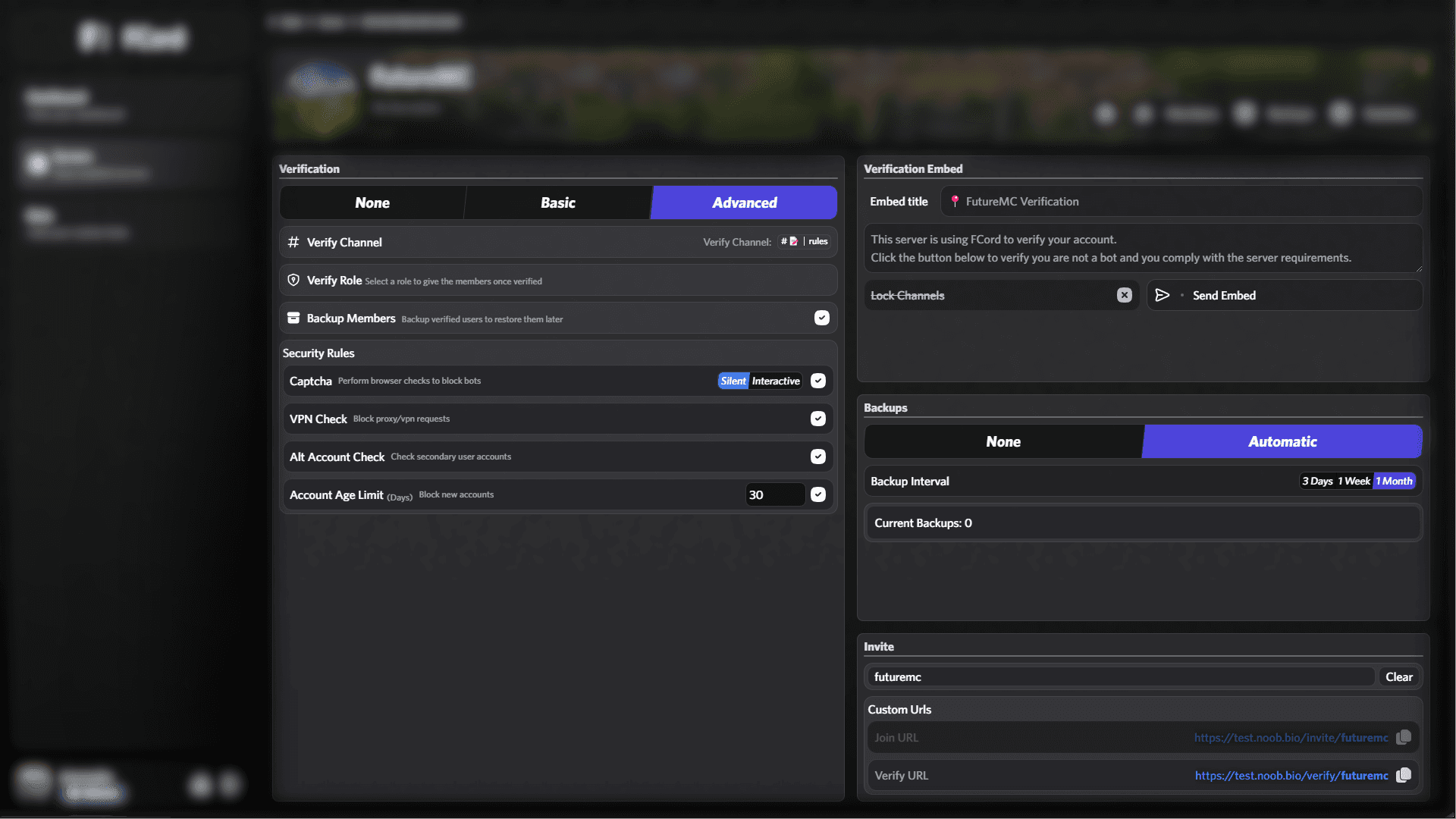Click the copy icon next to Verify URL
This screenshot has width=1456, height=819.
click(x=1403, y=775)
